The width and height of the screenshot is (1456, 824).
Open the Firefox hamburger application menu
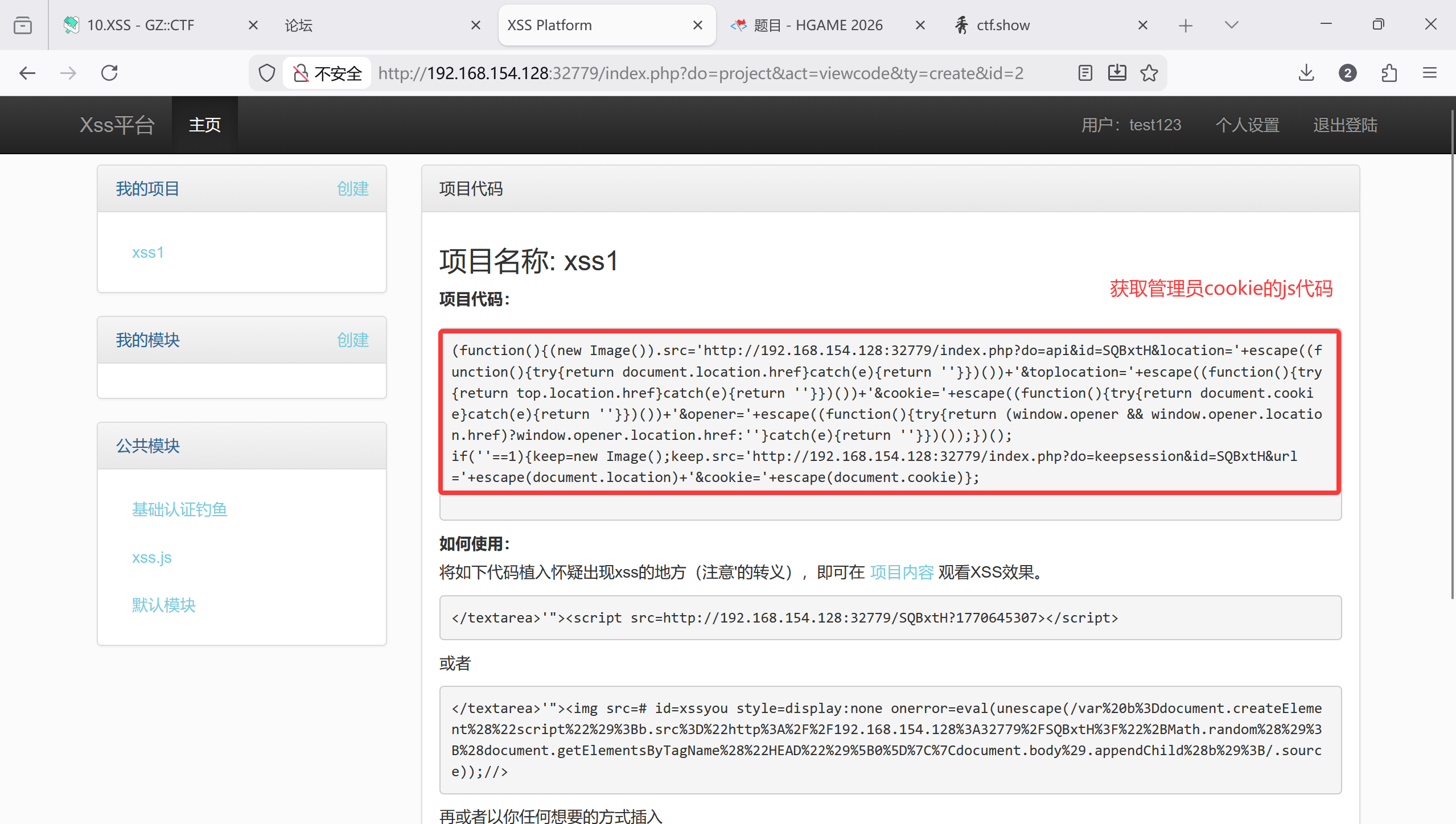[1430, 73]
